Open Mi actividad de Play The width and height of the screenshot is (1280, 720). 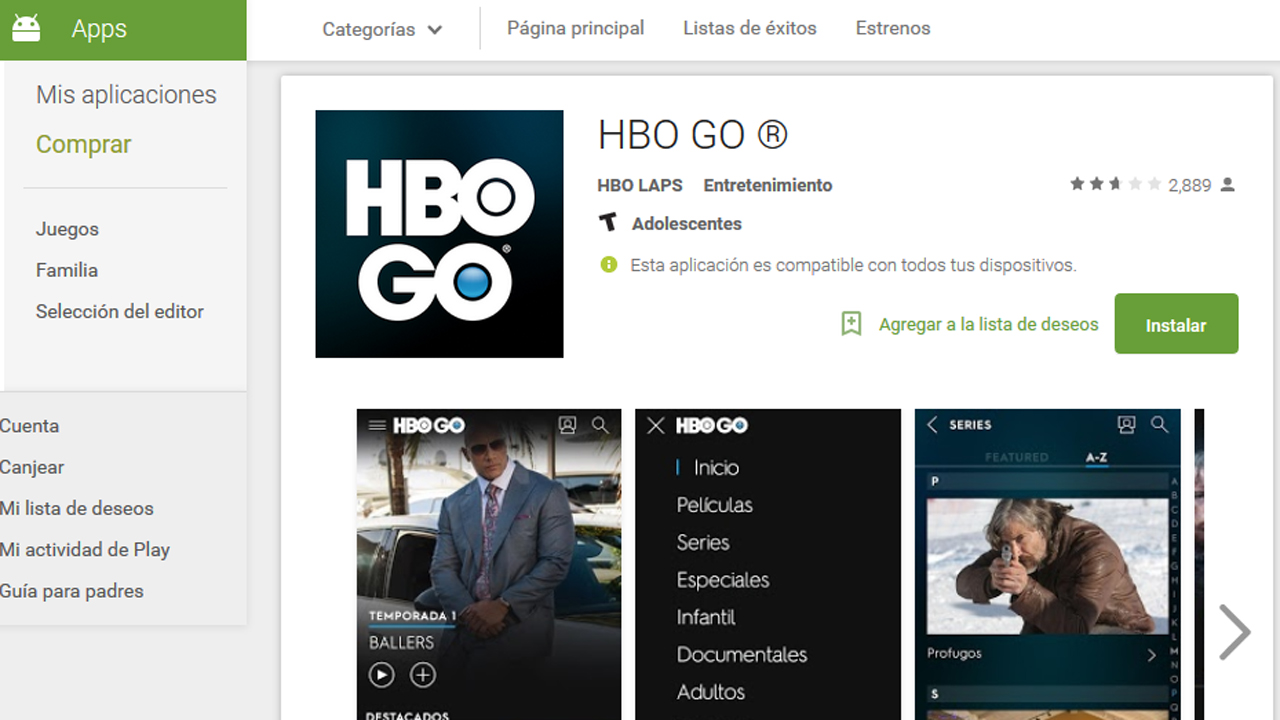click(x=85, y=550)
